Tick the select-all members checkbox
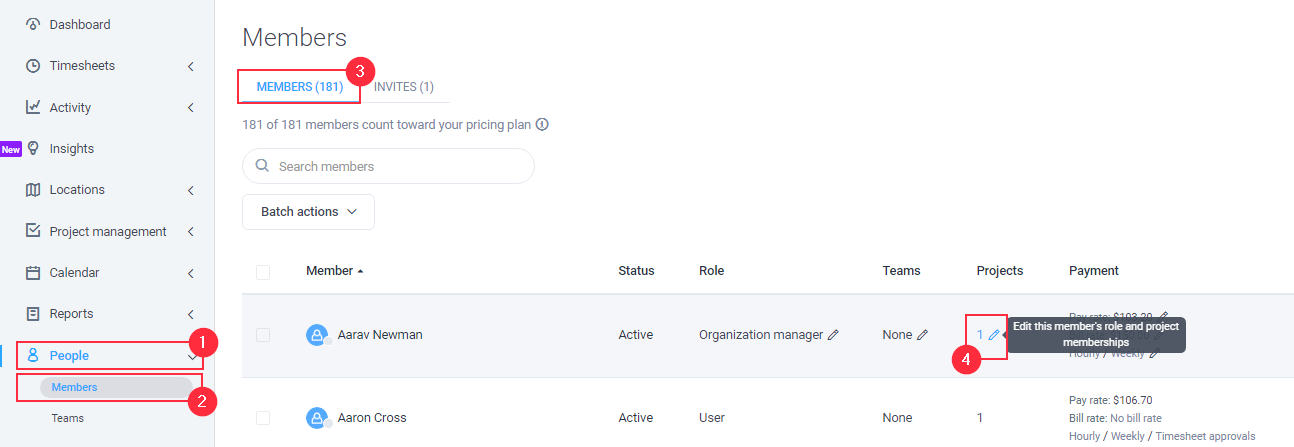Viewport: 1294px width, 447px height. pos(263,271)
